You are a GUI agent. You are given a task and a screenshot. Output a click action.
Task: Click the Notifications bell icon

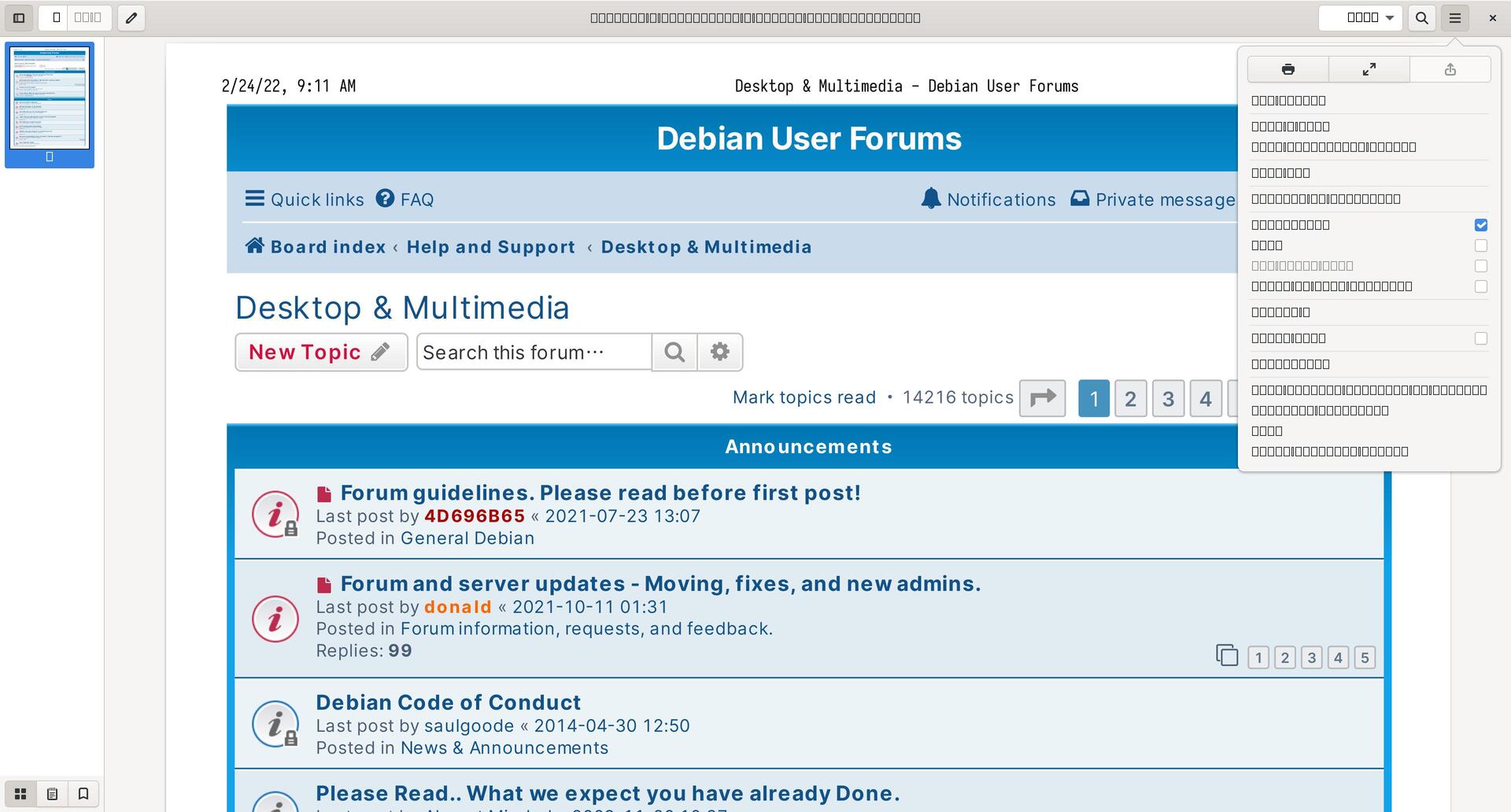pos(931,198)
